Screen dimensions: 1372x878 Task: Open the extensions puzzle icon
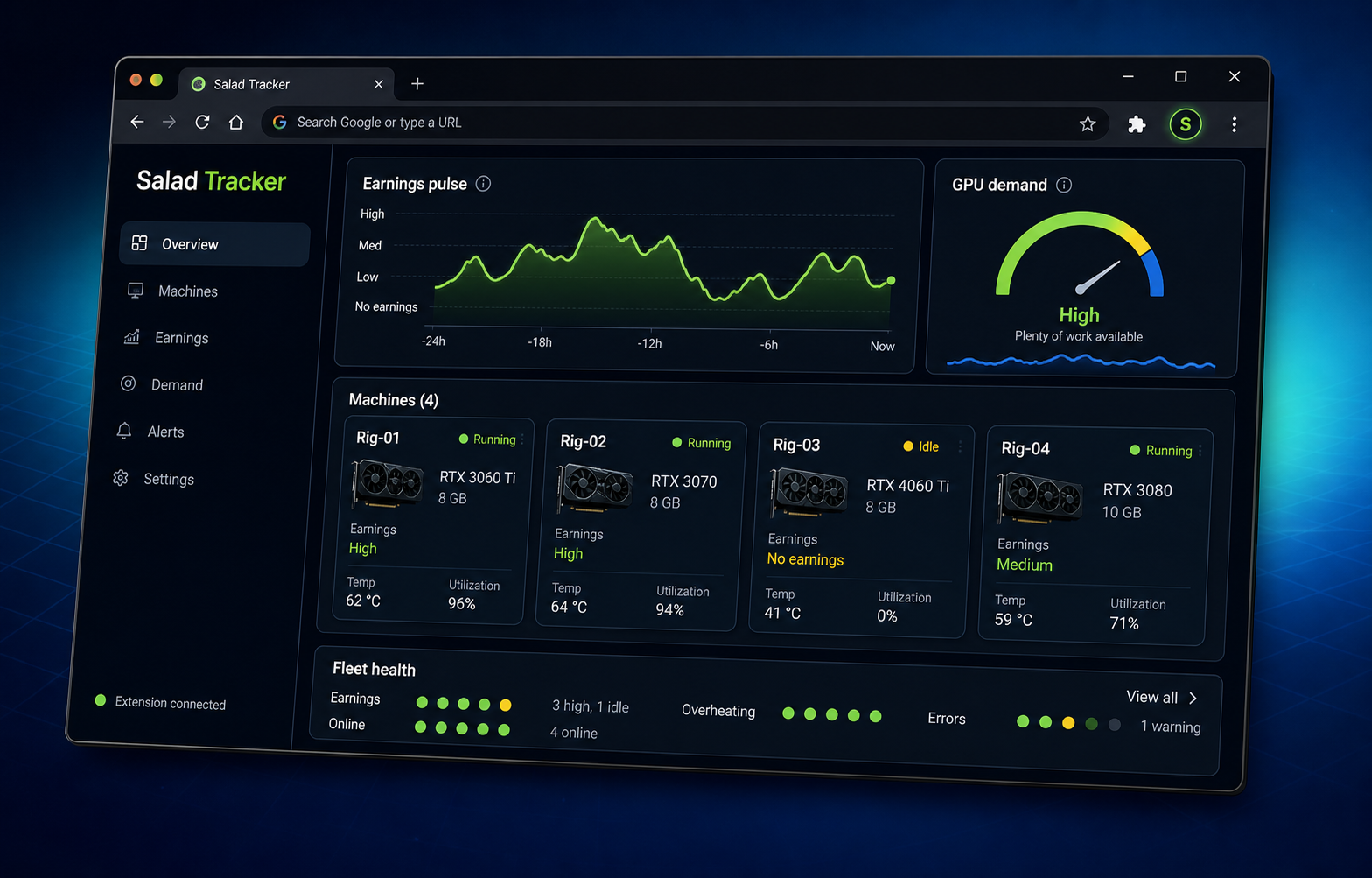coord(1137,124)
